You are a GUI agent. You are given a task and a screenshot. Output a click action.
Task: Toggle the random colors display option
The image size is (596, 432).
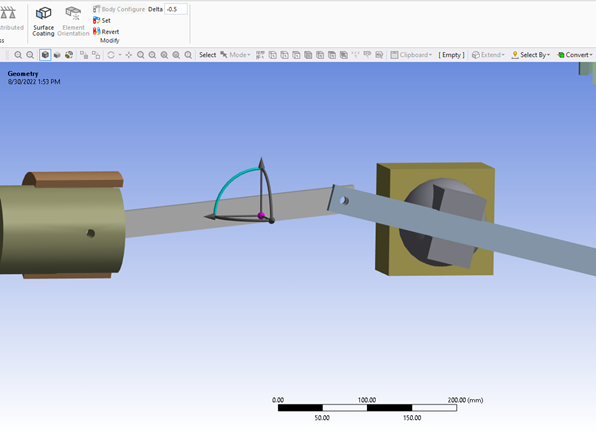69,55
